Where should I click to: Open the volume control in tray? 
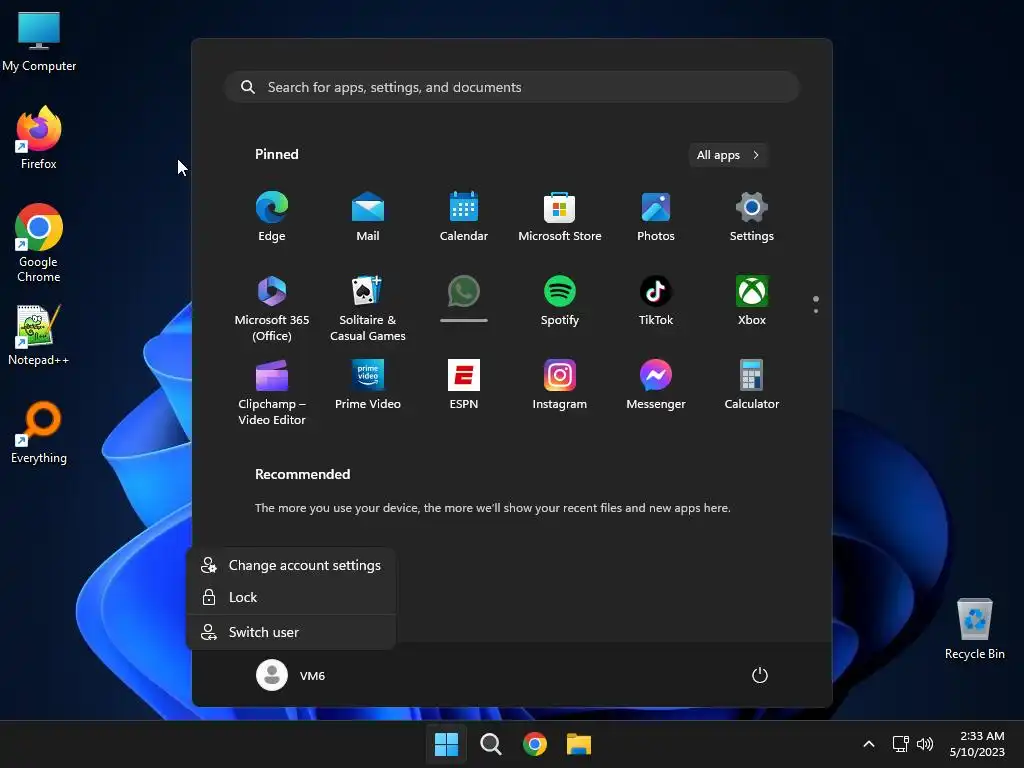(x=925, y=744)
